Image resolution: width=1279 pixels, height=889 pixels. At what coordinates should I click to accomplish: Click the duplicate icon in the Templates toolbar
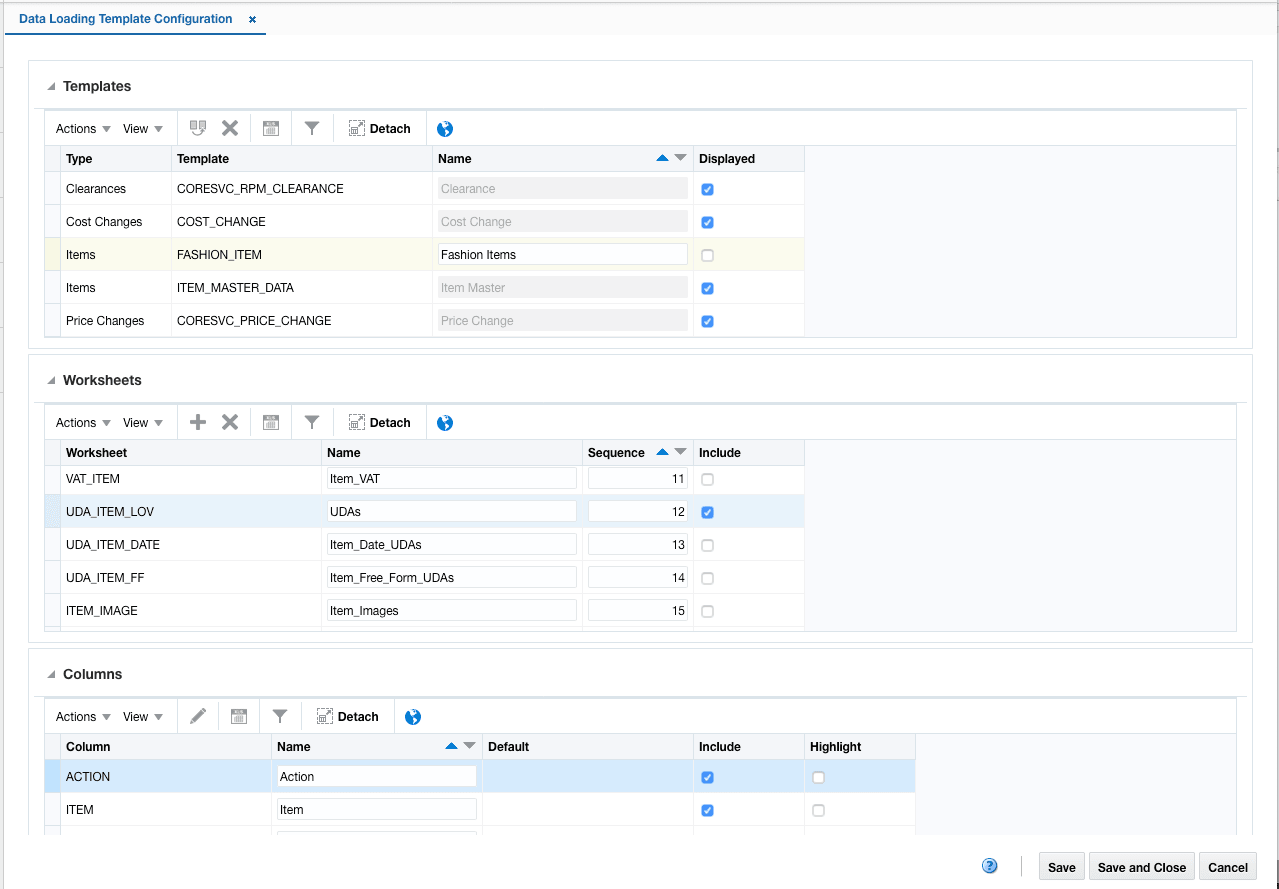click(x=197, y=127)
